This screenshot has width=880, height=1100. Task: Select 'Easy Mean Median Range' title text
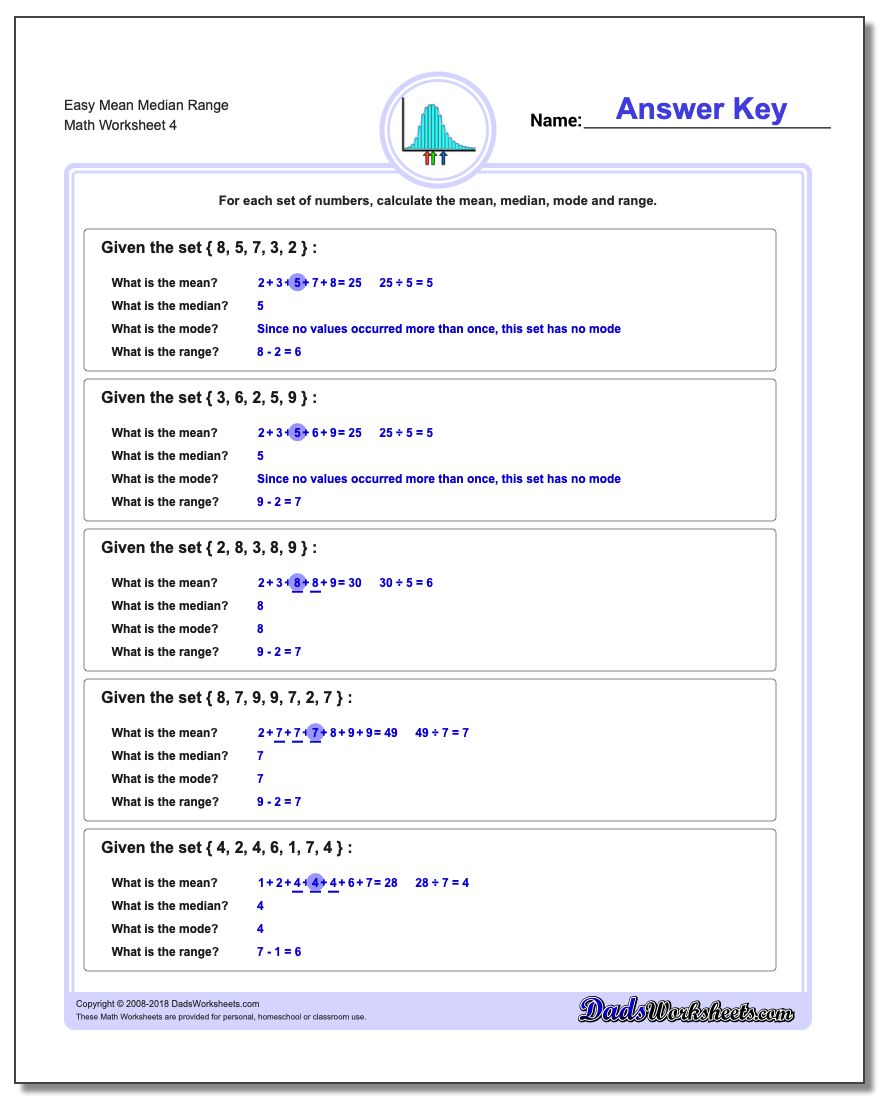[x=146, y=105]
